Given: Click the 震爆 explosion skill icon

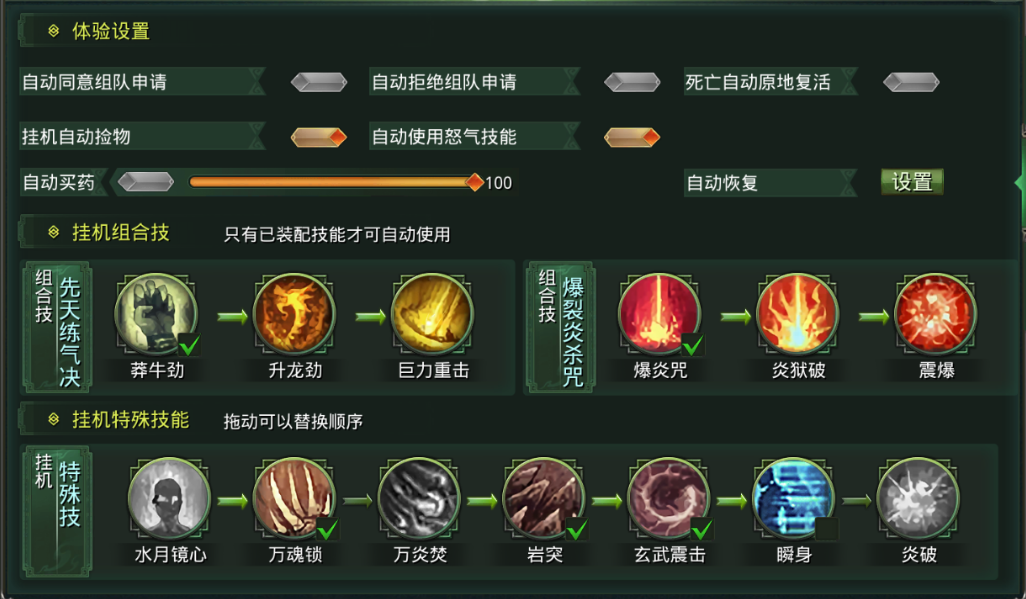Looking at the screenshot, I should click(936, 316).
